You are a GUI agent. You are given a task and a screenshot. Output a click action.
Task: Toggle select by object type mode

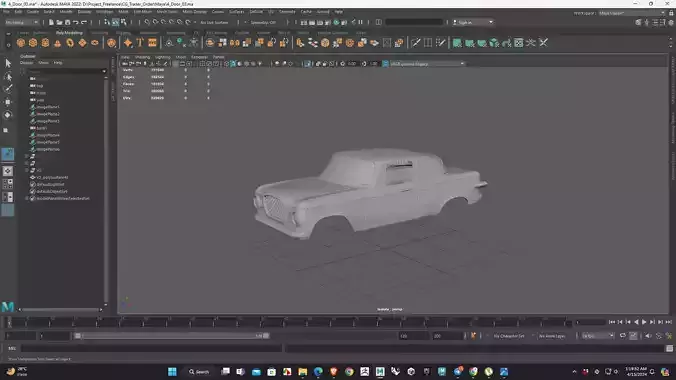[x=115, y=22]
